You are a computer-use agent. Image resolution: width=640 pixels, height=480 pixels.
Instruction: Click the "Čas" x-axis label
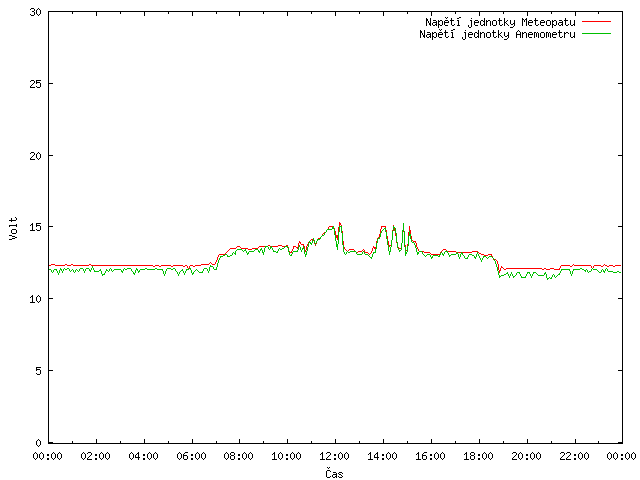click(x=334, y=473)
